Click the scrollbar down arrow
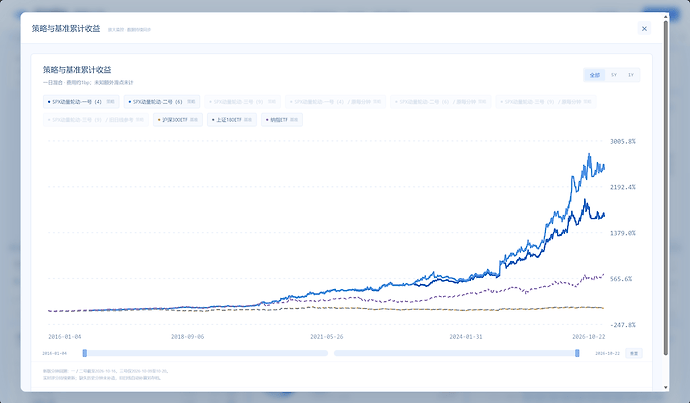 coord(666,388)
